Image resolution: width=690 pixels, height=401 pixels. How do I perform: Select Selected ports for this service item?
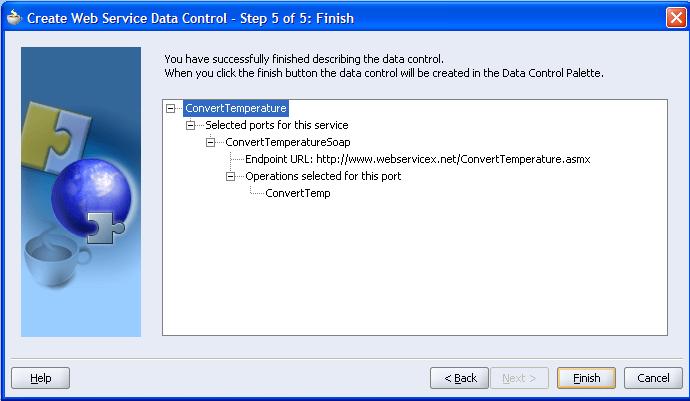(x=276, y=125)
